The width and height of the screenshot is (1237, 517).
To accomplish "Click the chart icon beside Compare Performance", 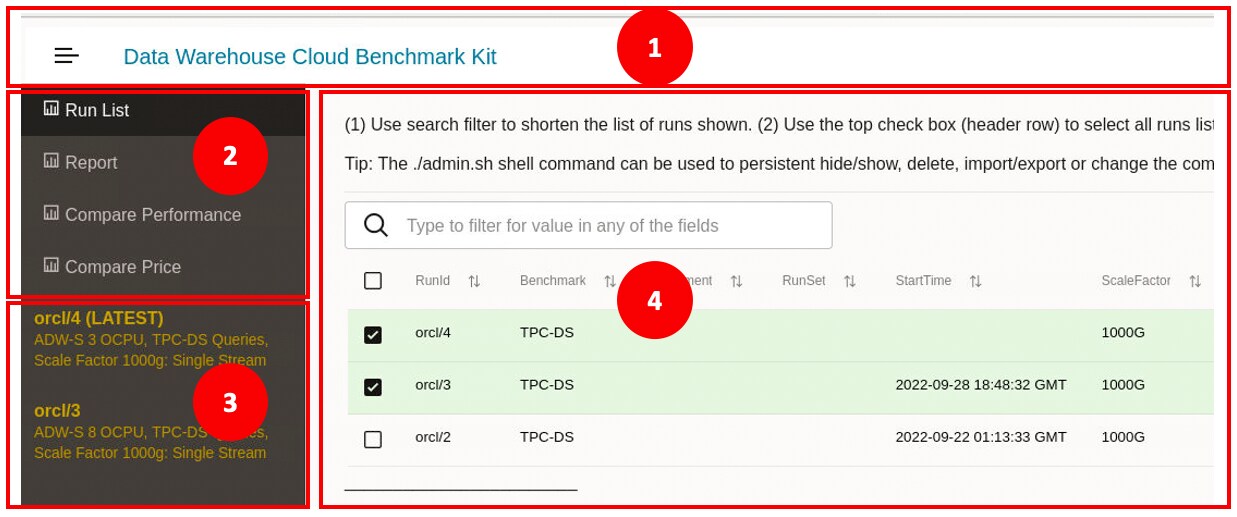I will tap(51, 213).
